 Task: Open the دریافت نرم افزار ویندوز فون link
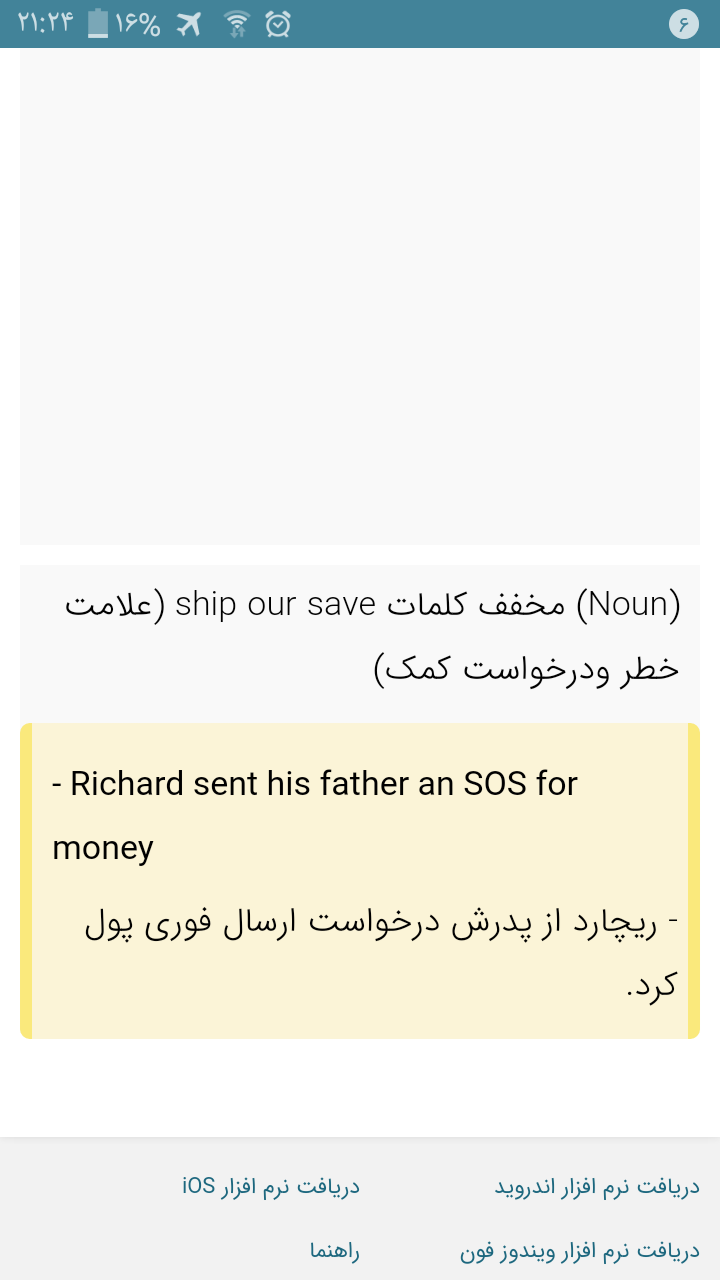point(579,1251)
